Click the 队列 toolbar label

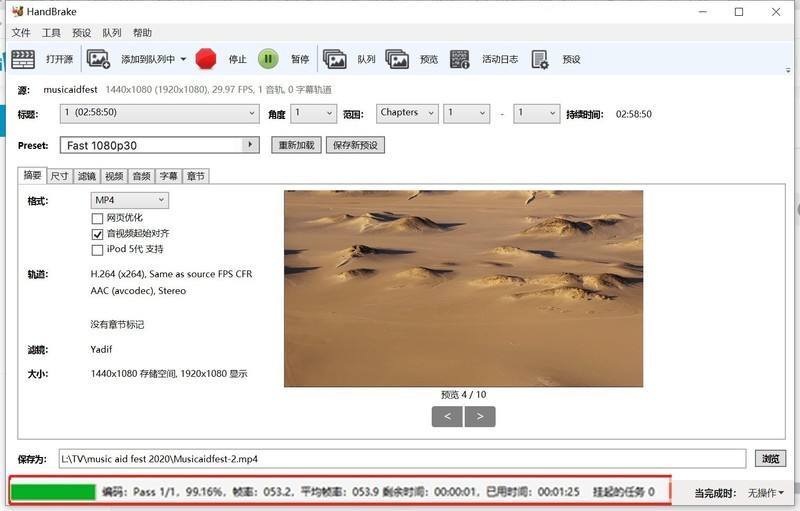(366, 59)
